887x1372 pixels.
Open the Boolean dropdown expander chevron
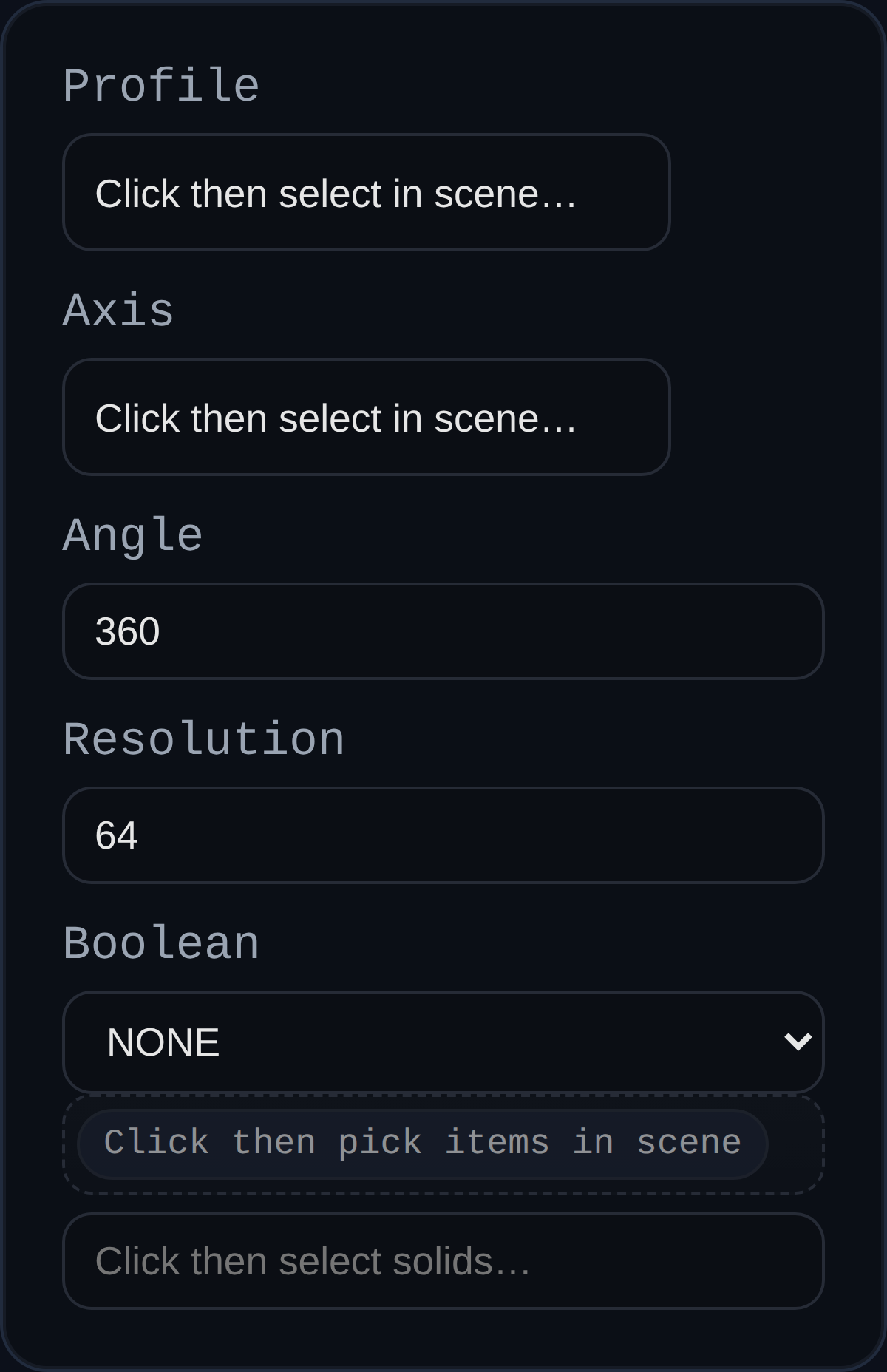click(x=798, y=1042)
